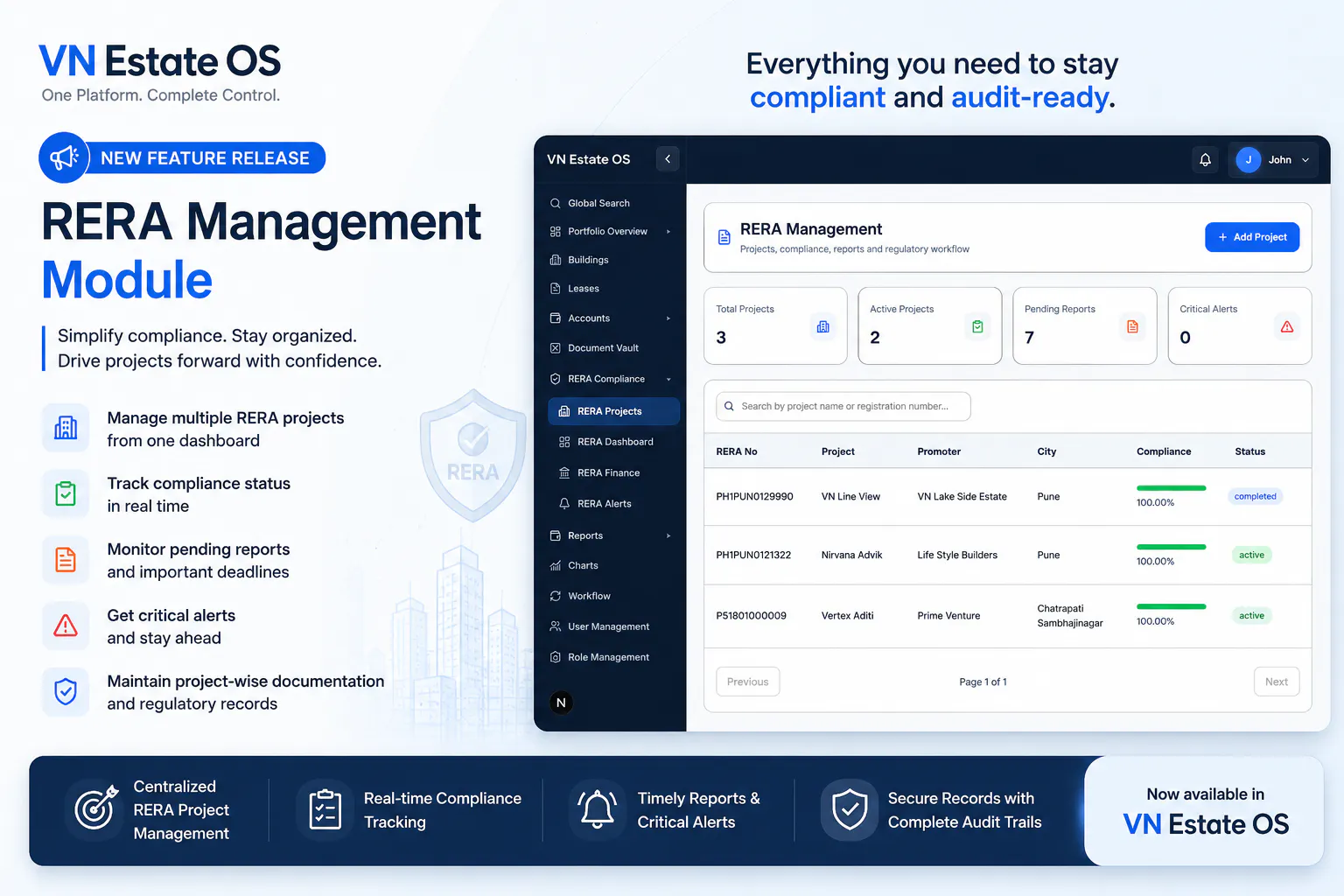The height and width of the screenshot is (896, 1344).
Task: Click the completed status badge
Action: [1255, 497]
